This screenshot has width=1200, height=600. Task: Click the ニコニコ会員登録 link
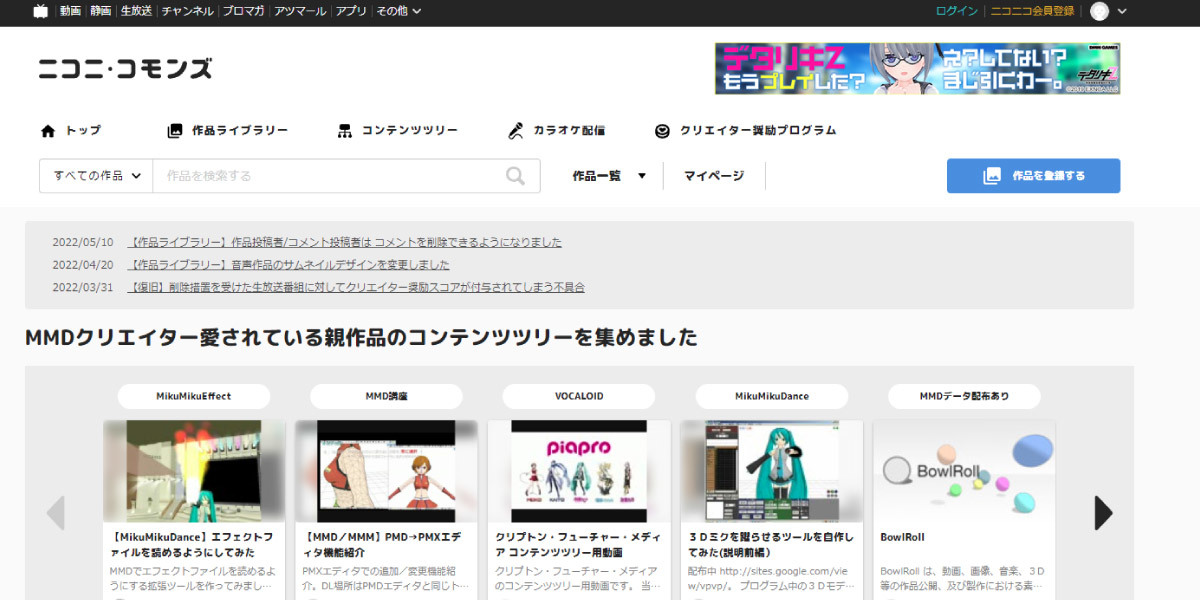[x=1032, y=11]
